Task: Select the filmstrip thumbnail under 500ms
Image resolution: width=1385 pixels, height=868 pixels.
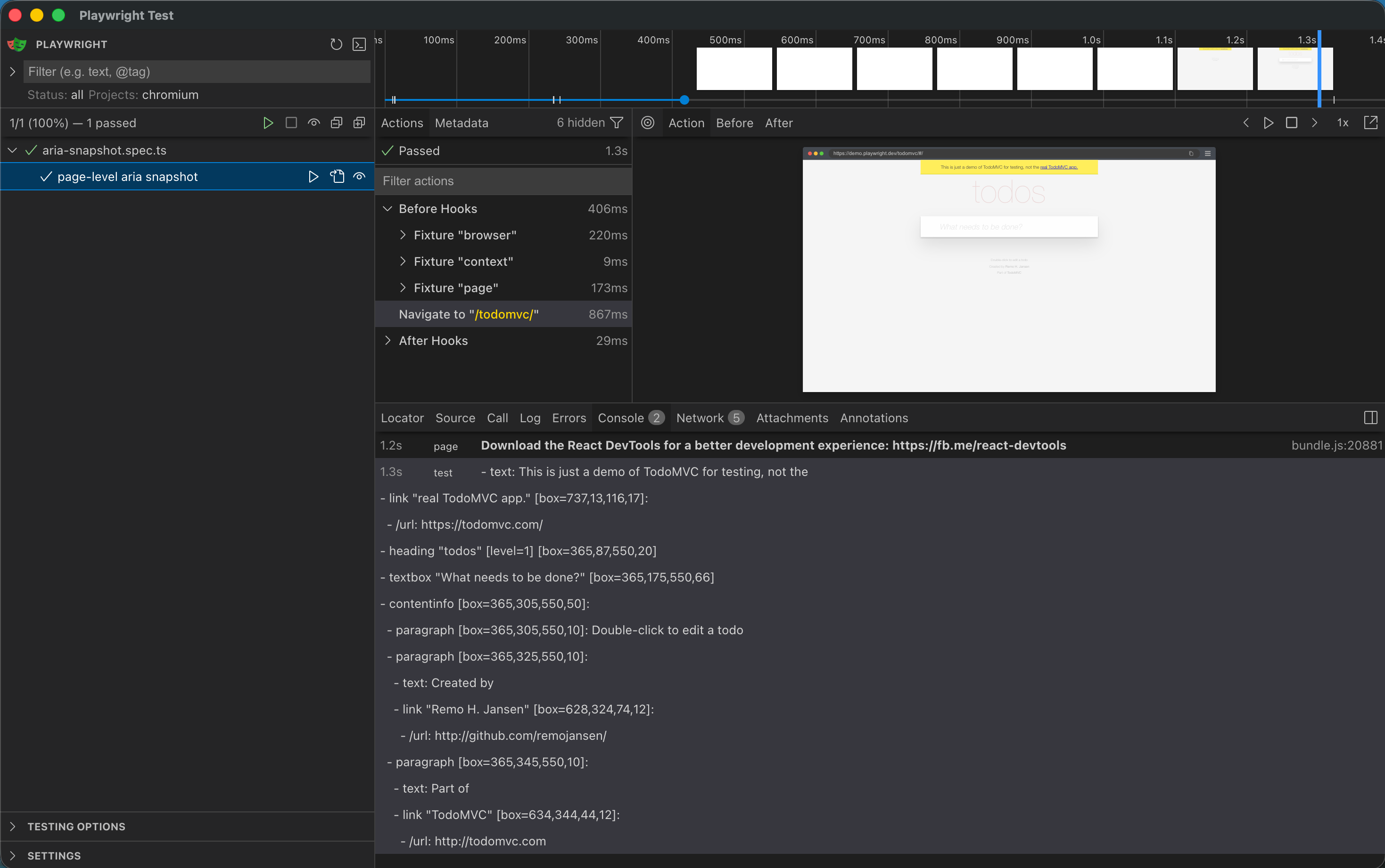Action: click(x=734, y=69)
